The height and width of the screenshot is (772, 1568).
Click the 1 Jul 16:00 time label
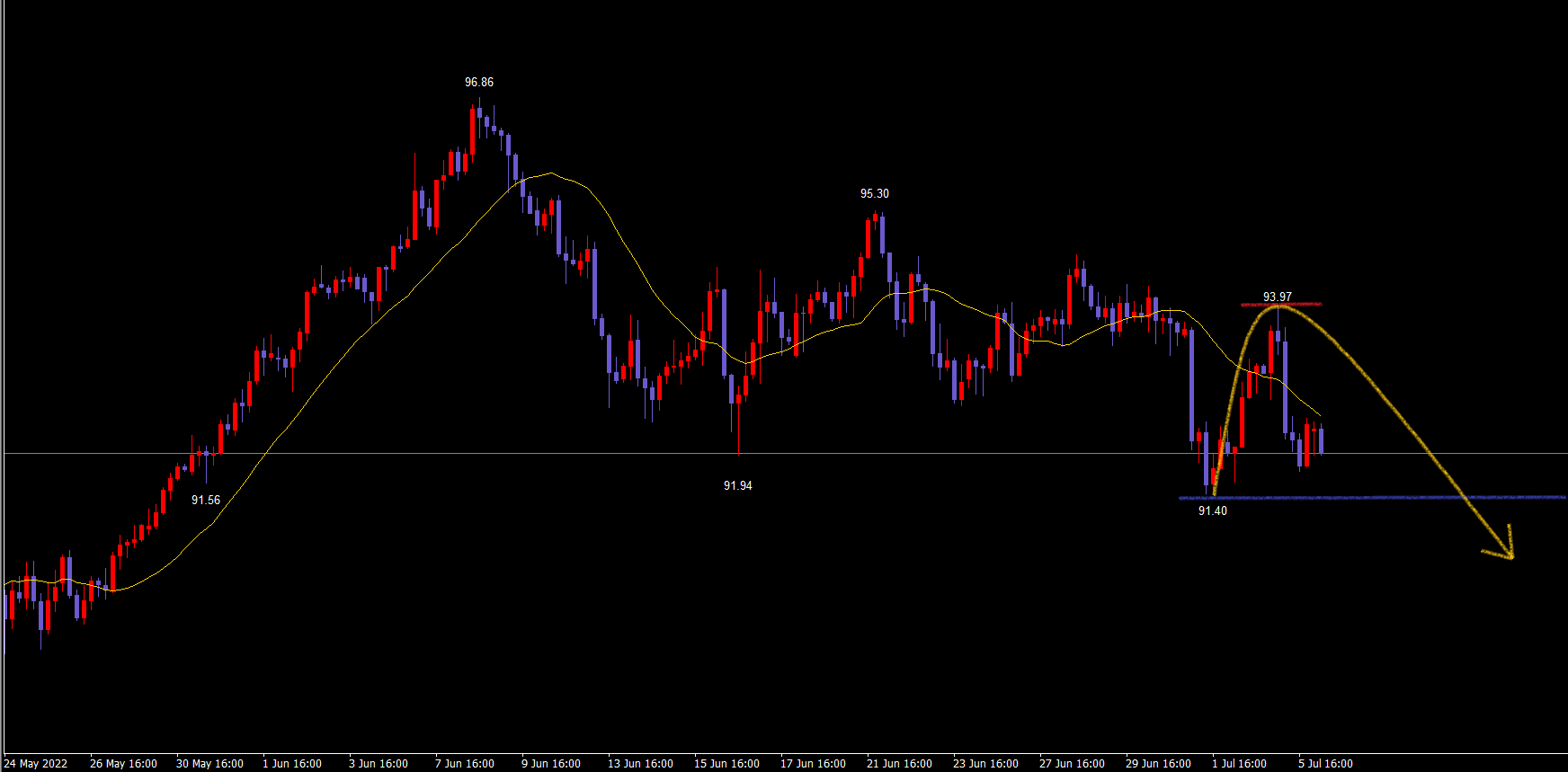coord(1239,763)
